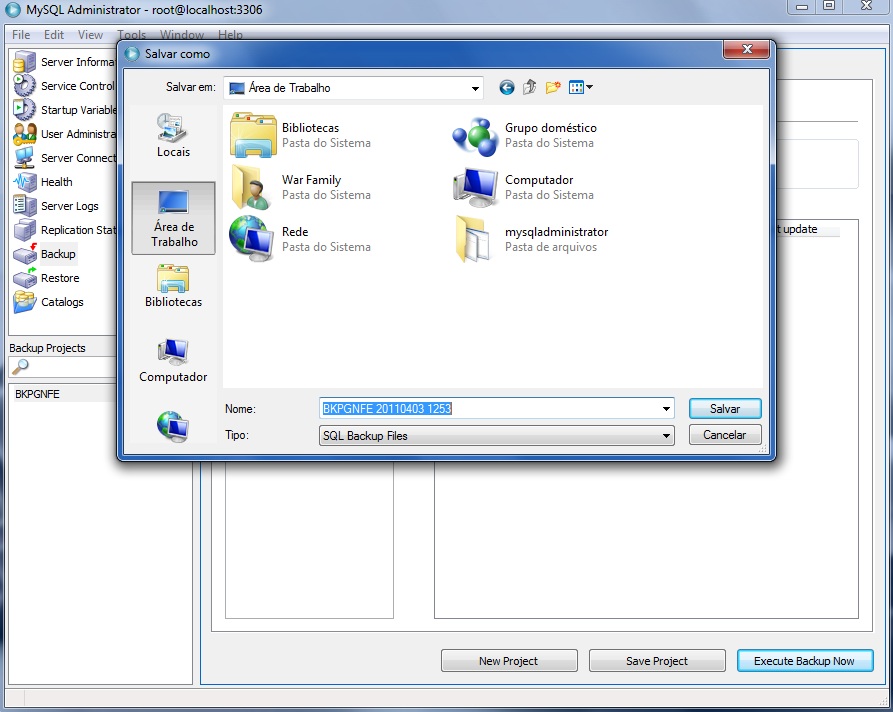Expand the Salvar em location dropdown

click(475, 88)
